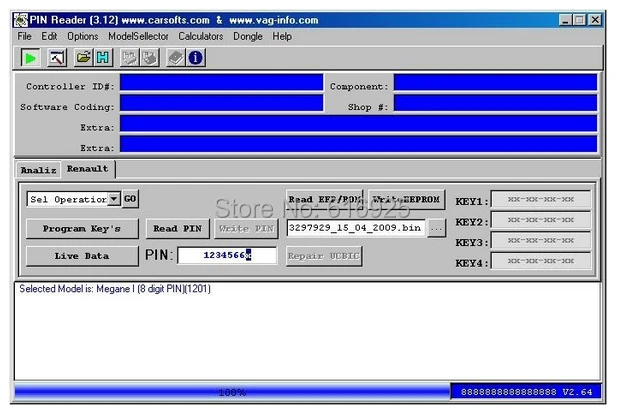Click the edit window toolbar icon
The height and width of the screenshot is (415, 623).
tap(57, 58)
